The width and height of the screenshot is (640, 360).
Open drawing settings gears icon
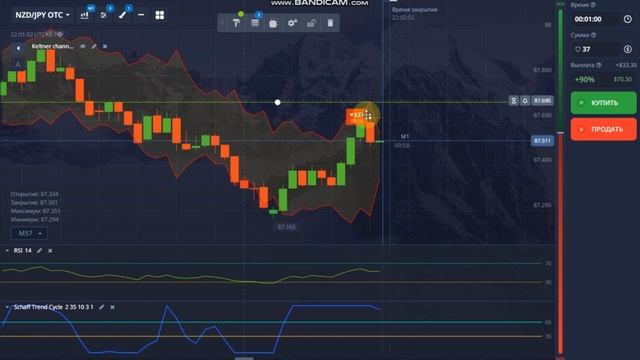pos(292,23)
